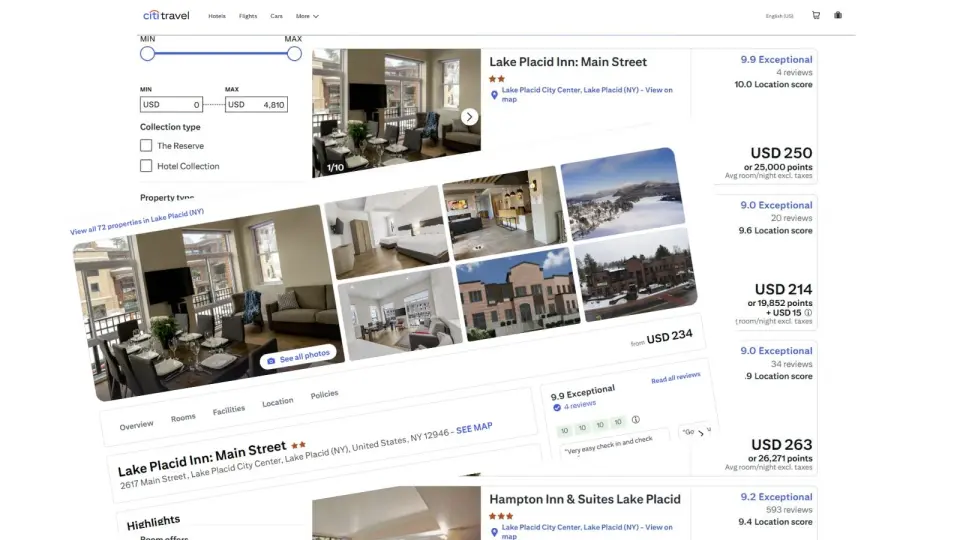Click Read all reviews link

[x=675, y=378]
